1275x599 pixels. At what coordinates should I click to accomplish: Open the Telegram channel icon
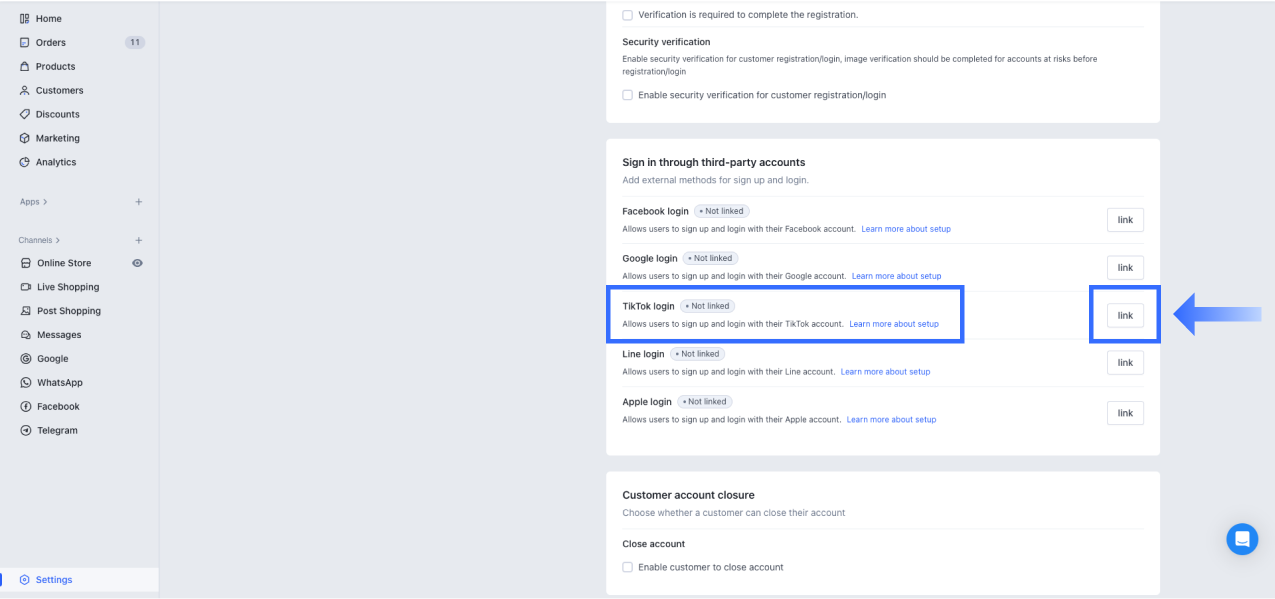coord(27,431)
